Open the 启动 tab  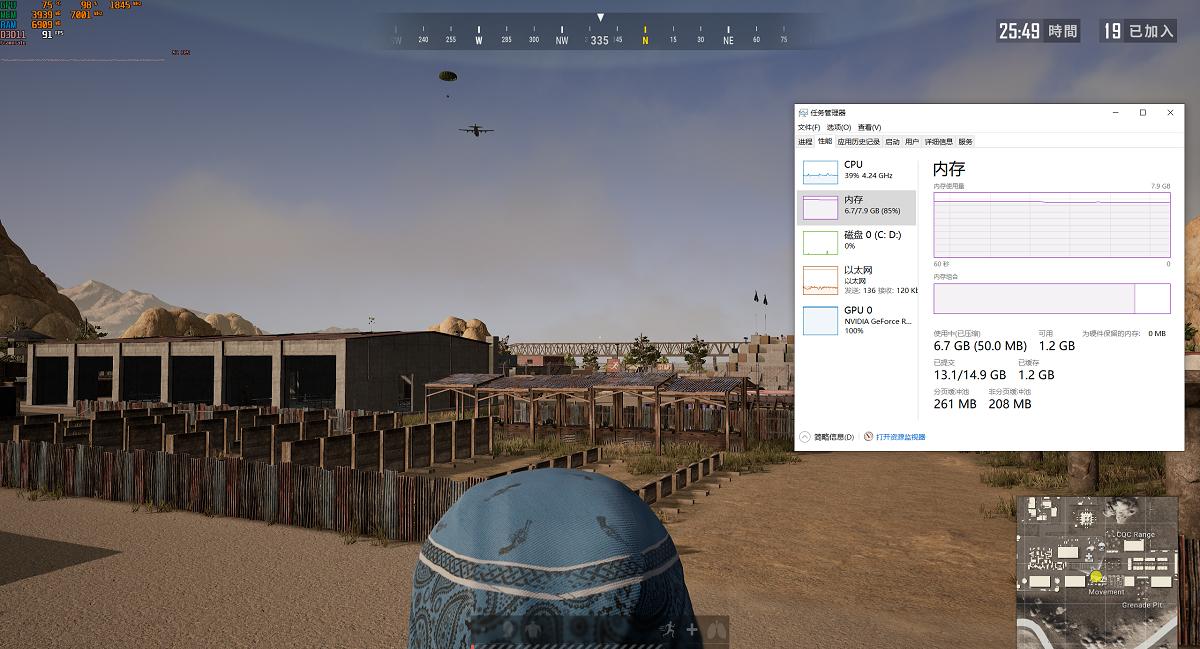click(892, 142)
